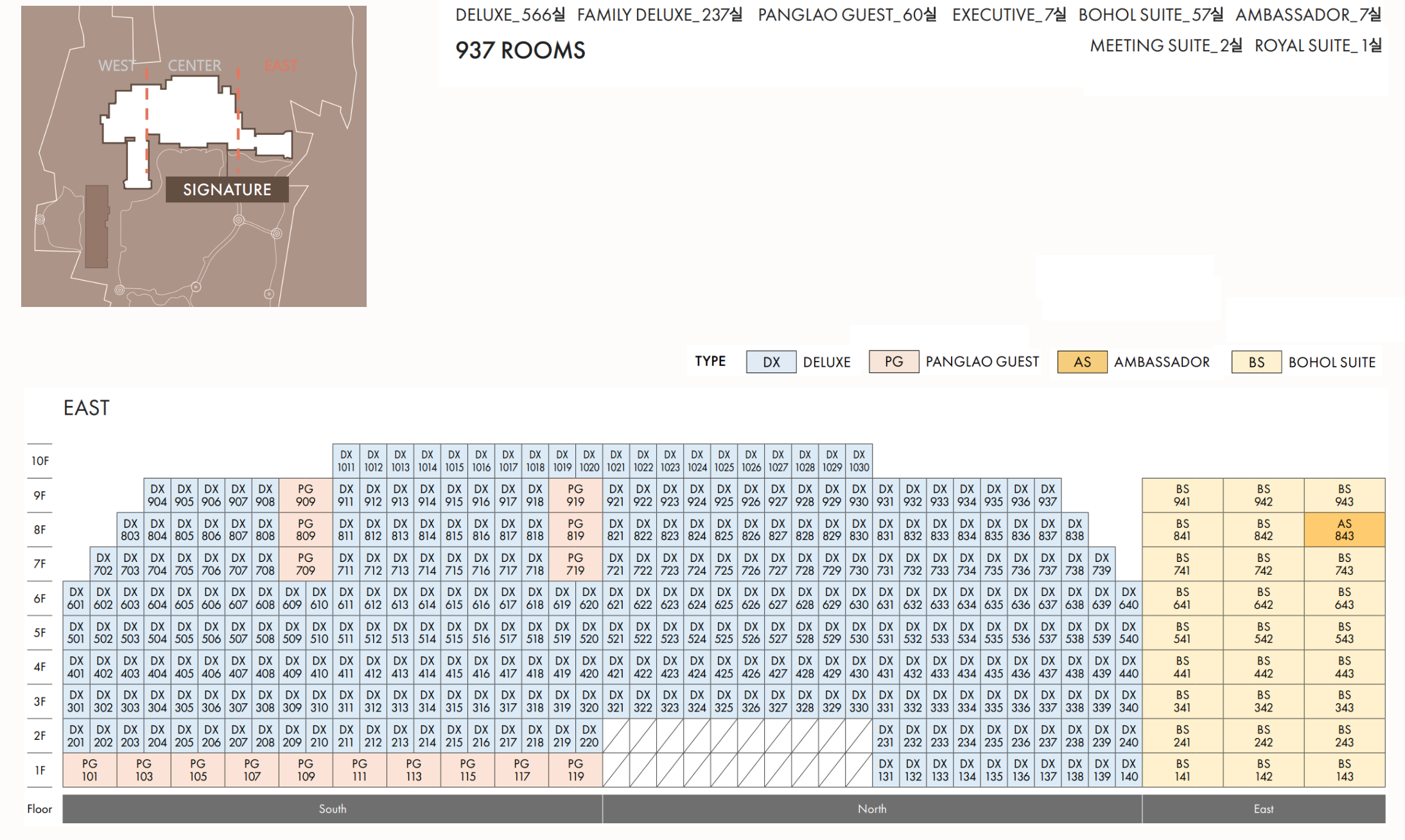Select Bohol Suite room BS 941

coord(1182,495)
